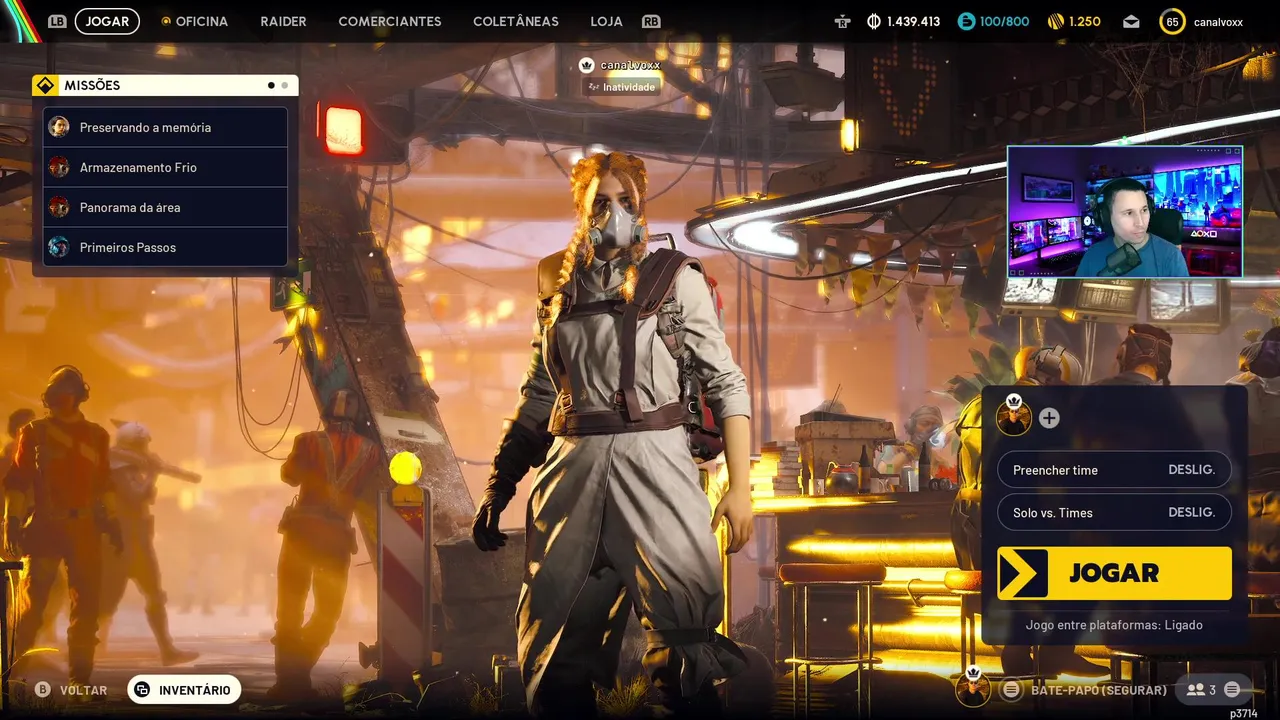Click the level 65 badge
Viewport: 1280px width, 720px height.
1172,21
